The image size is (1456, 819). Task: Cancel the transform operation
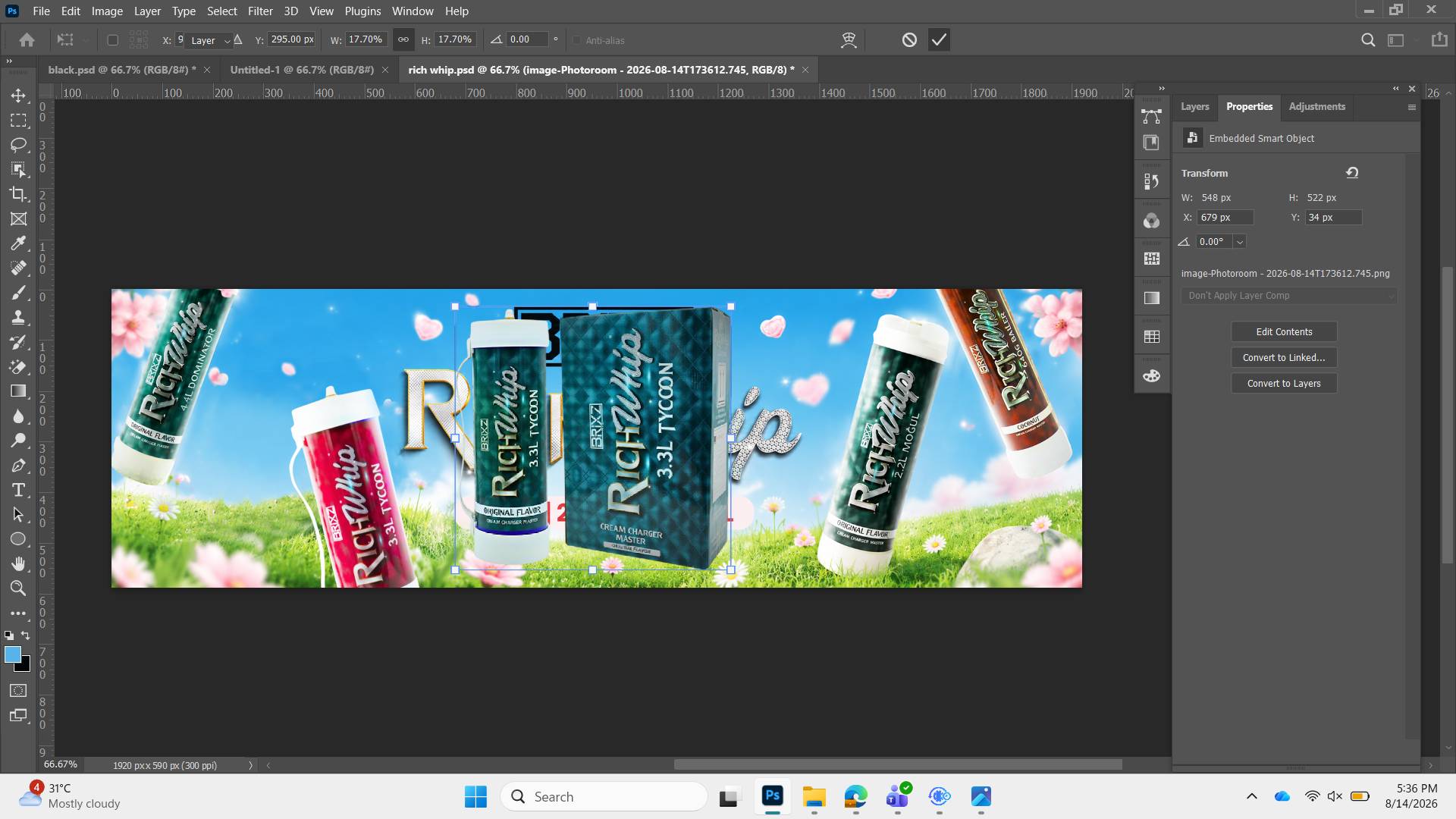tap(909, 40)
